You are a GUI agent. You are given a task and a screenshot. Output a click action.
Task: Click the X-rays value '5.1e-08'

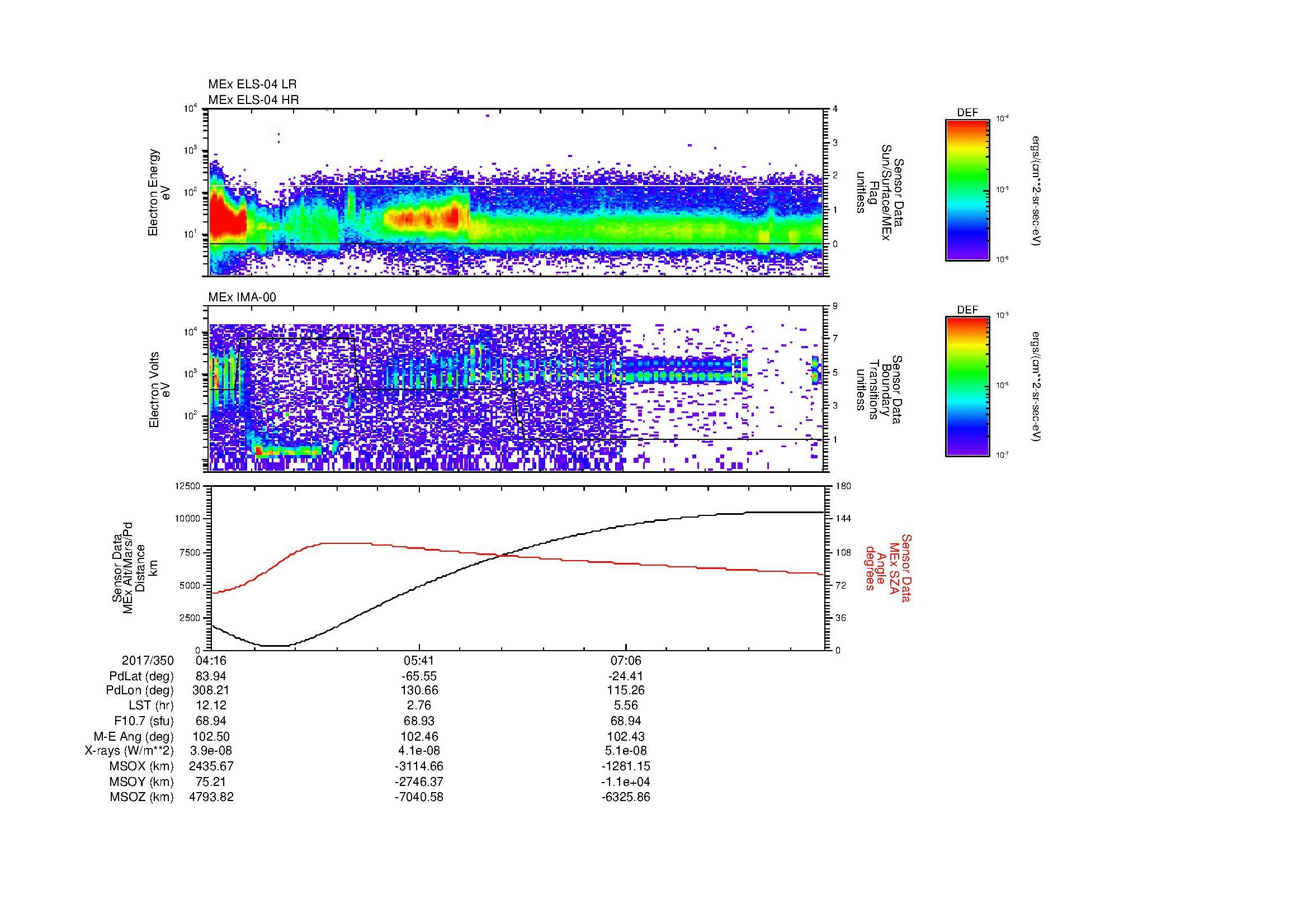point(626,751)
